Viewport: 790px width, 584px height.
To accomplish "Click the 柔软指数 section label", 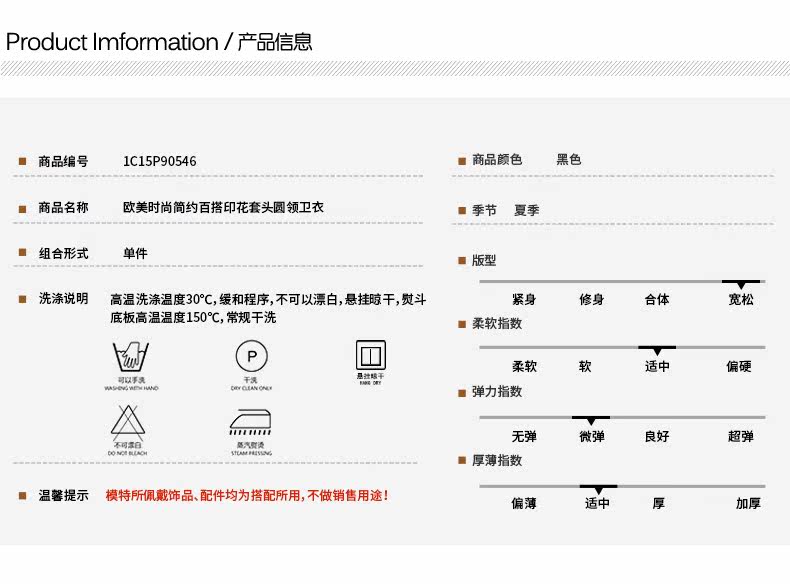I will (497, 323).
